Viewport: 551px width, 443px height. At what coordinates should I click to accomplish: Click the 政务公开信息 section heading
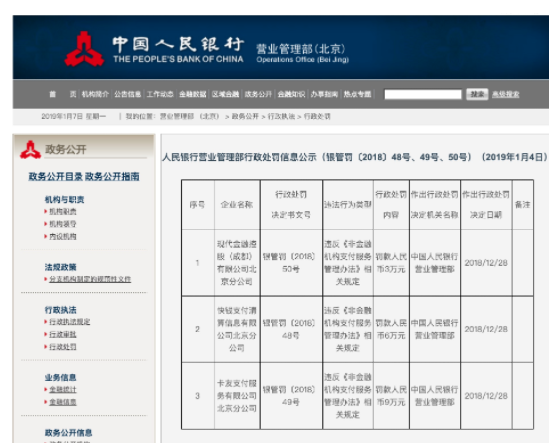[x=68, y=433]
